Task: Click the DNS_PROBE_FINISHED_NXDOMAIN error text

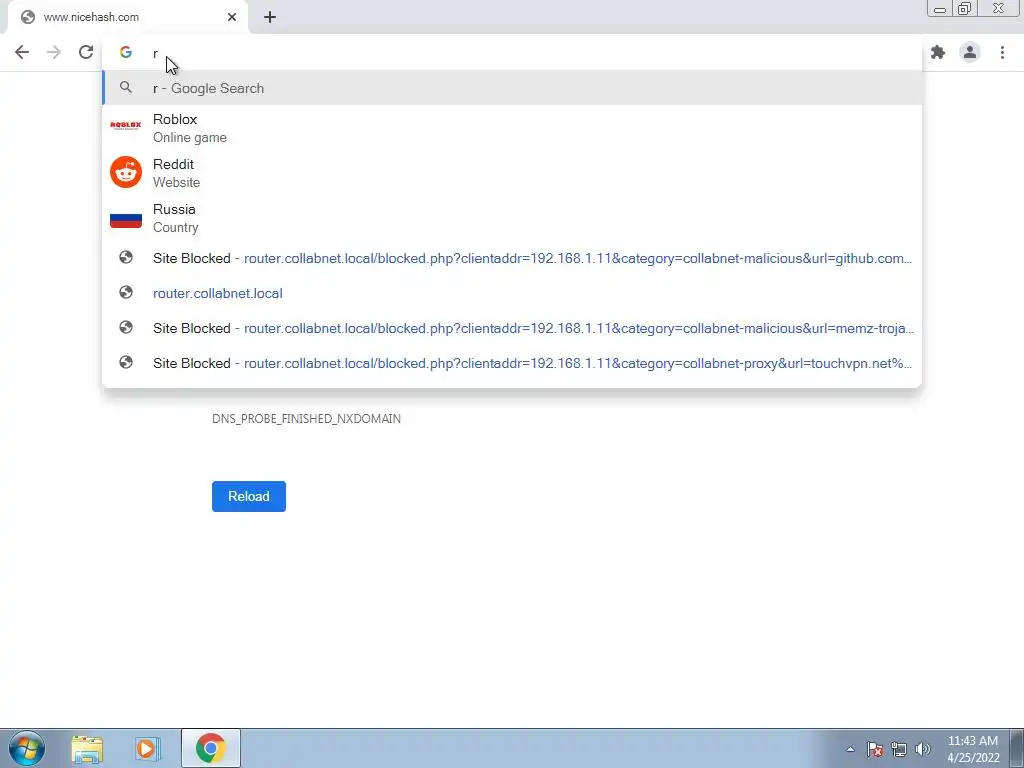Action: pyautogui.click(x=306, y=419)
